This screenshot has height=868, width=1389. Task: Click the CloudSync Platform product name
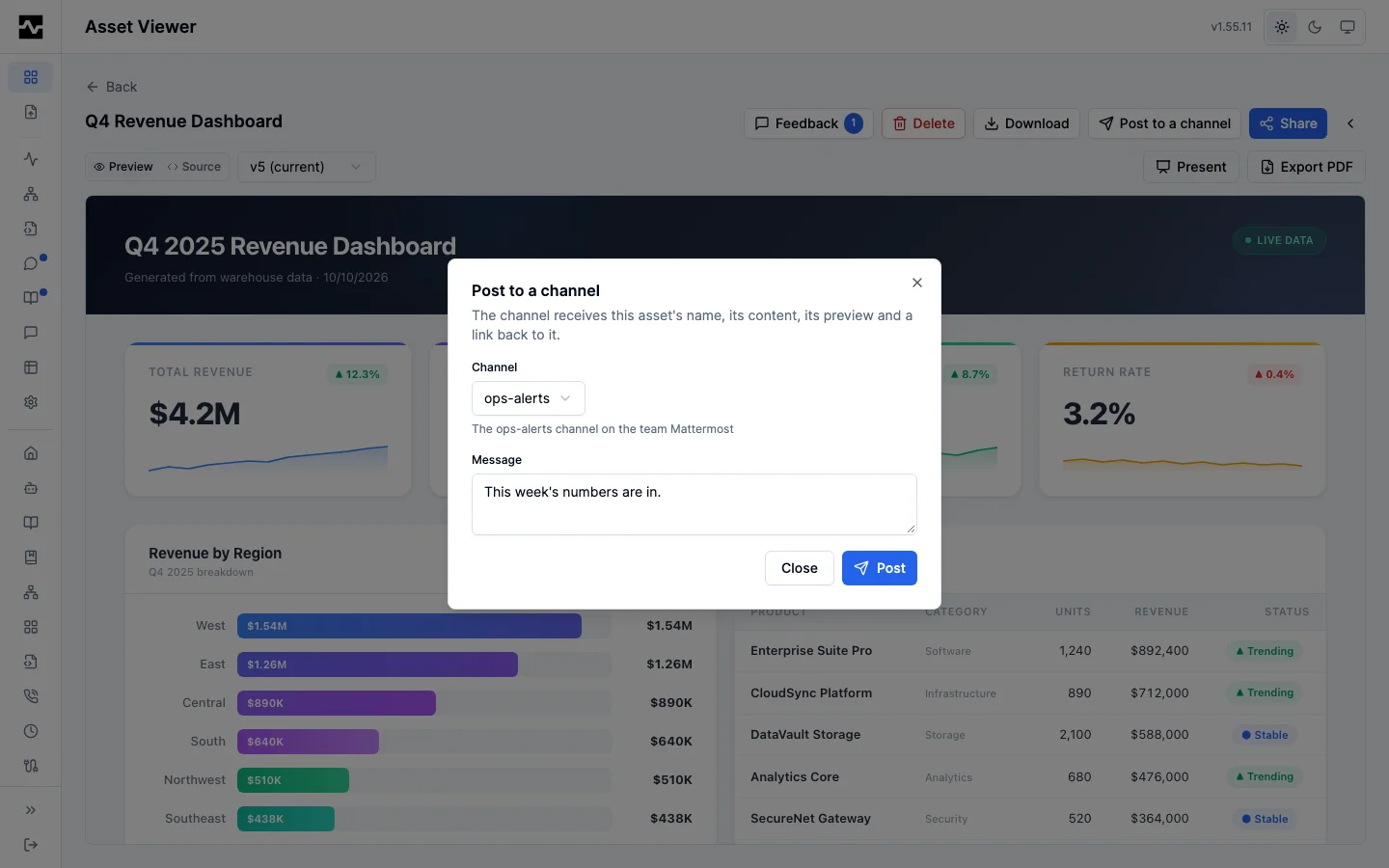tap(811, 693)
